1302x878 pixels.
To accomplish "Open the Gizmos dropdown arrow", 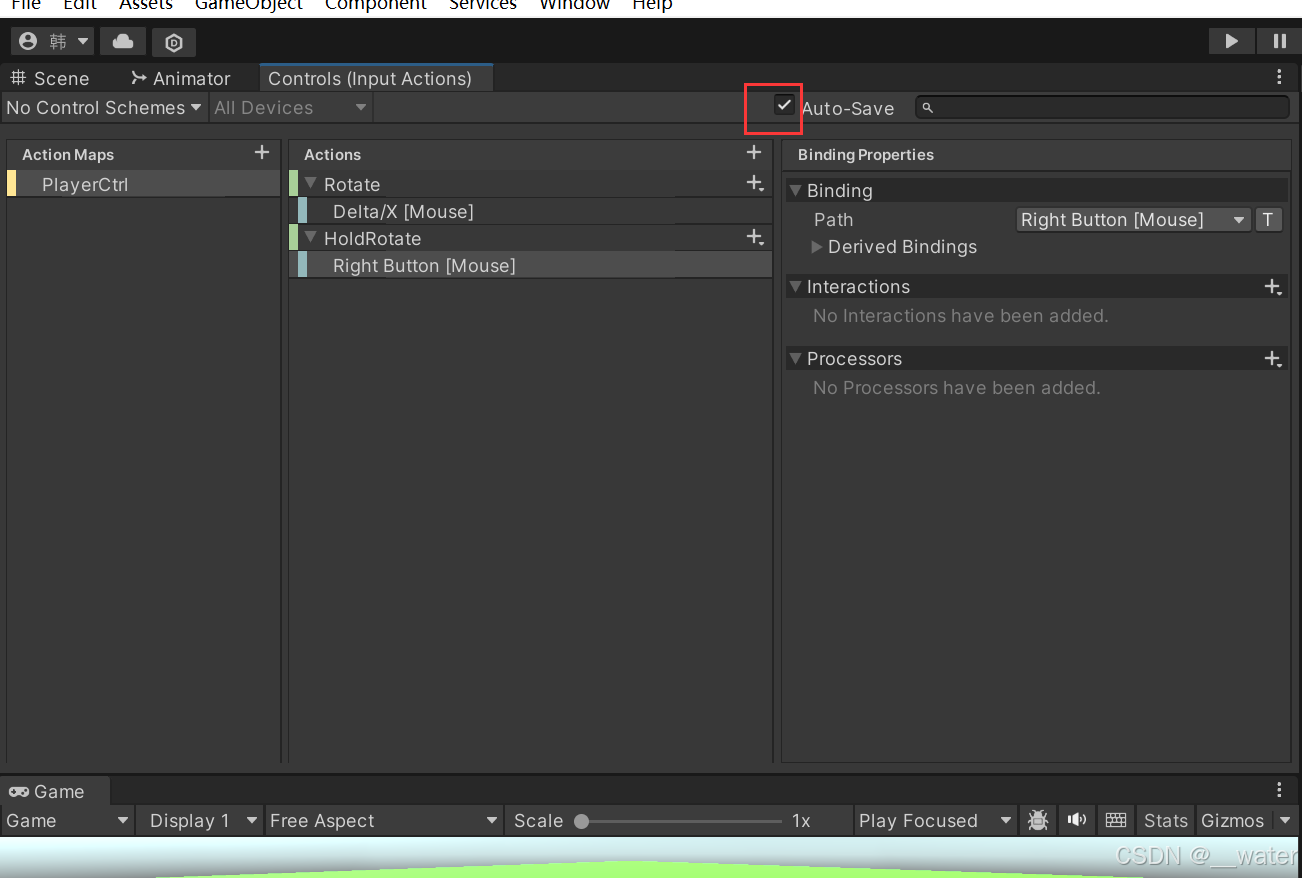I will (x=1284, y=821).
